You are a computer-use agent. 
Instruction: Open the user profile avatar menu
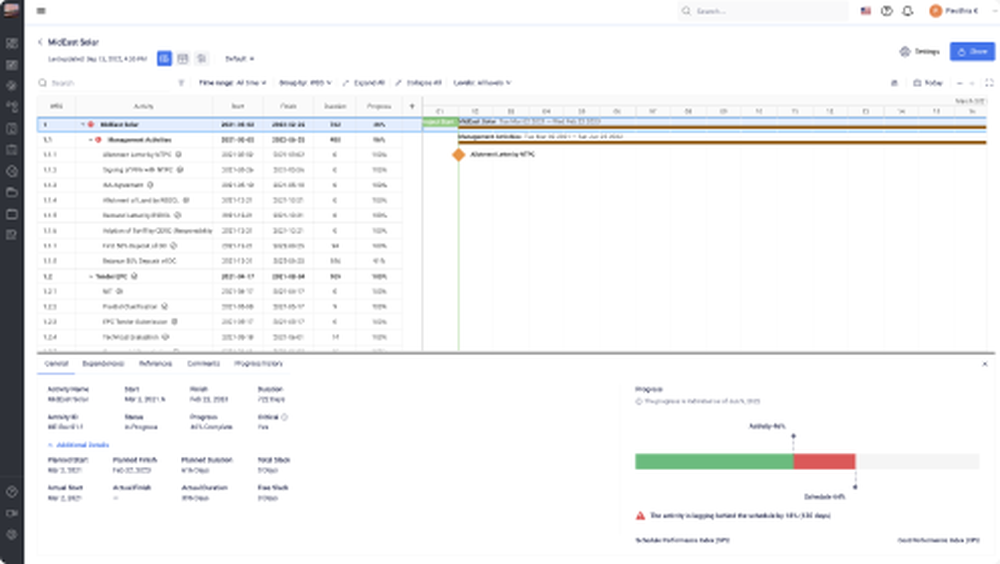(936, 11)
